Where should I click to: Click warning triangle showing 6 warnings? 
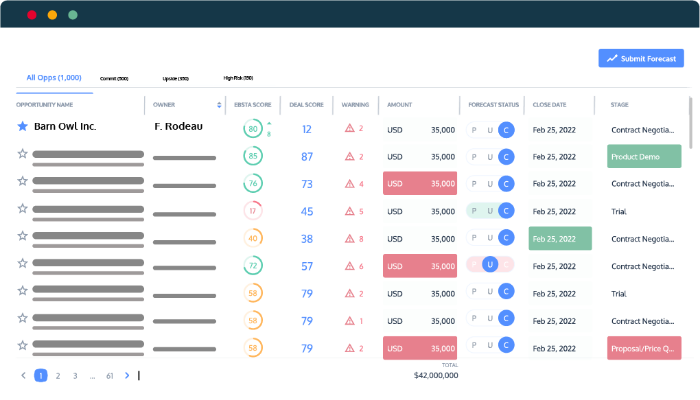[x=350, y=266]
